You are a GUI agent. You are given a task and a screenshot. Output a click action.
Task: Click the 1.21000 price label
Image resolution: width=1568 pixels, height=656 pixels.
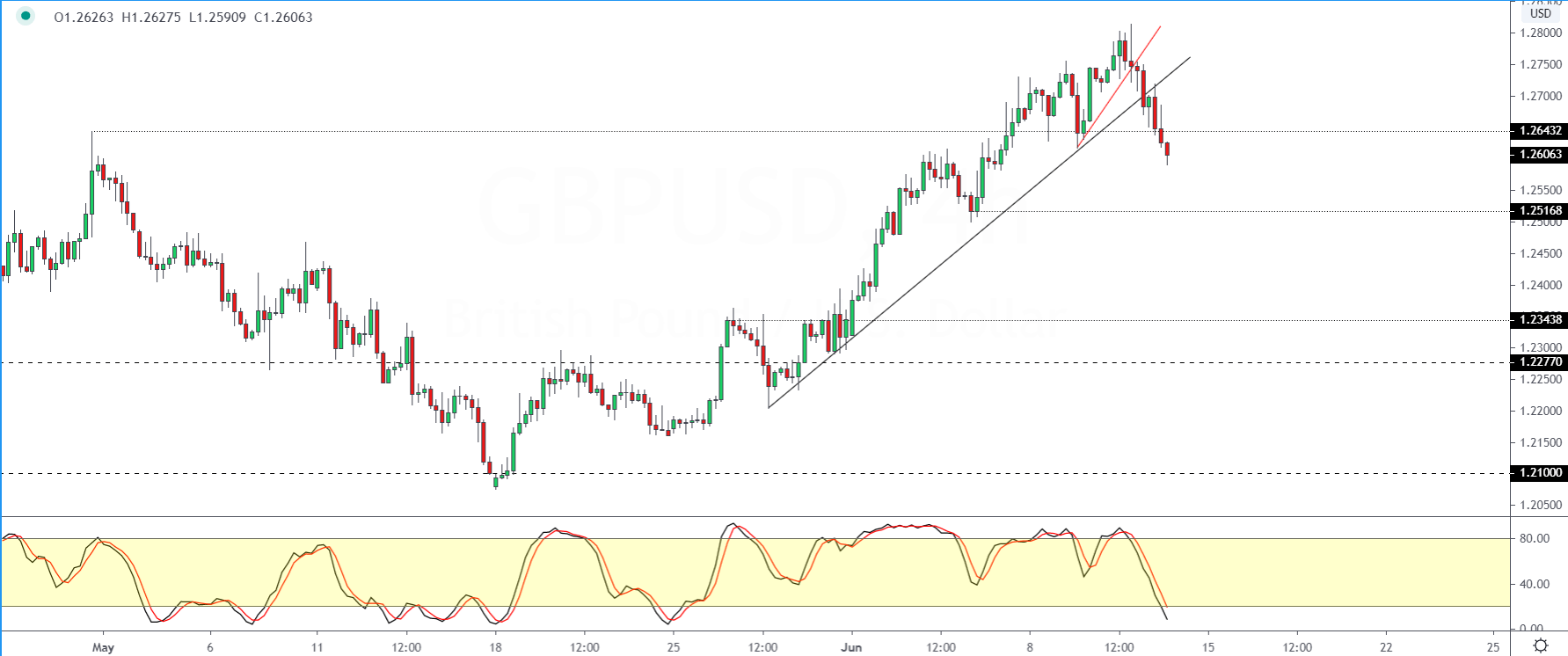[1539, 473]
